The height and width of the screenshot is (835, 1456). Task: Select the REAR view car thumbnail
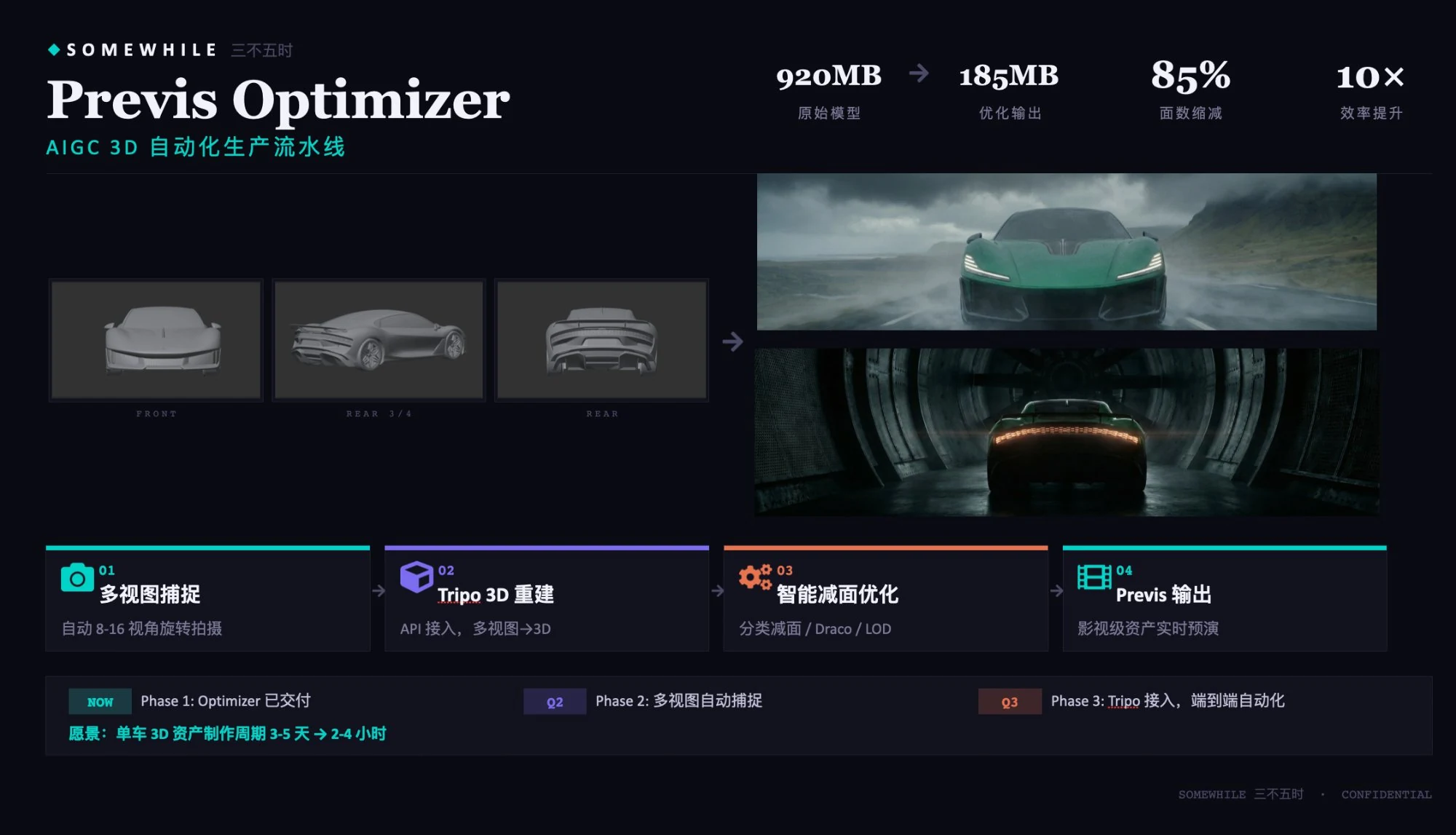[x=601, y=340]
